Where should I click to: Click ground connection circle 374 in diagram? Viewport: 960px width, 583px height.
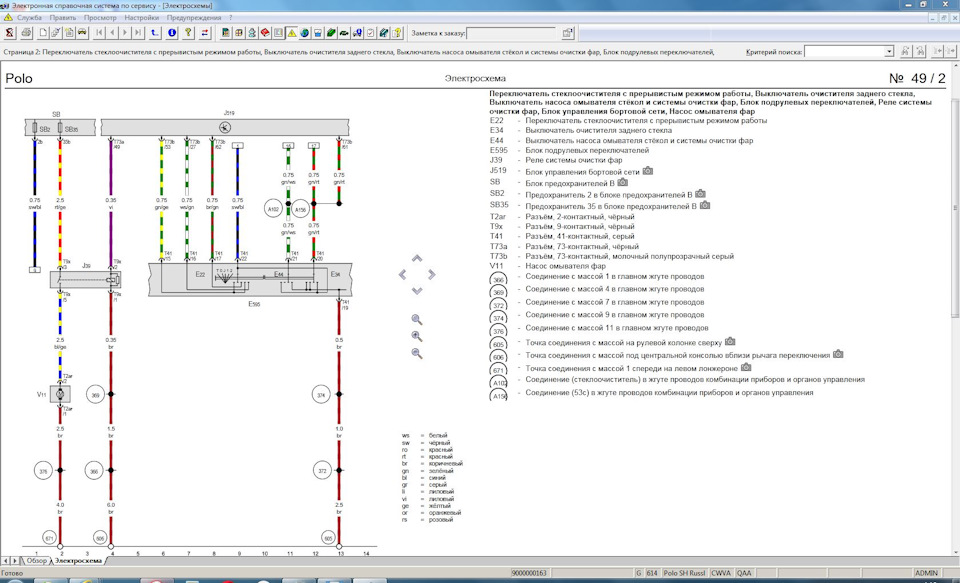[x=321, y=395]
